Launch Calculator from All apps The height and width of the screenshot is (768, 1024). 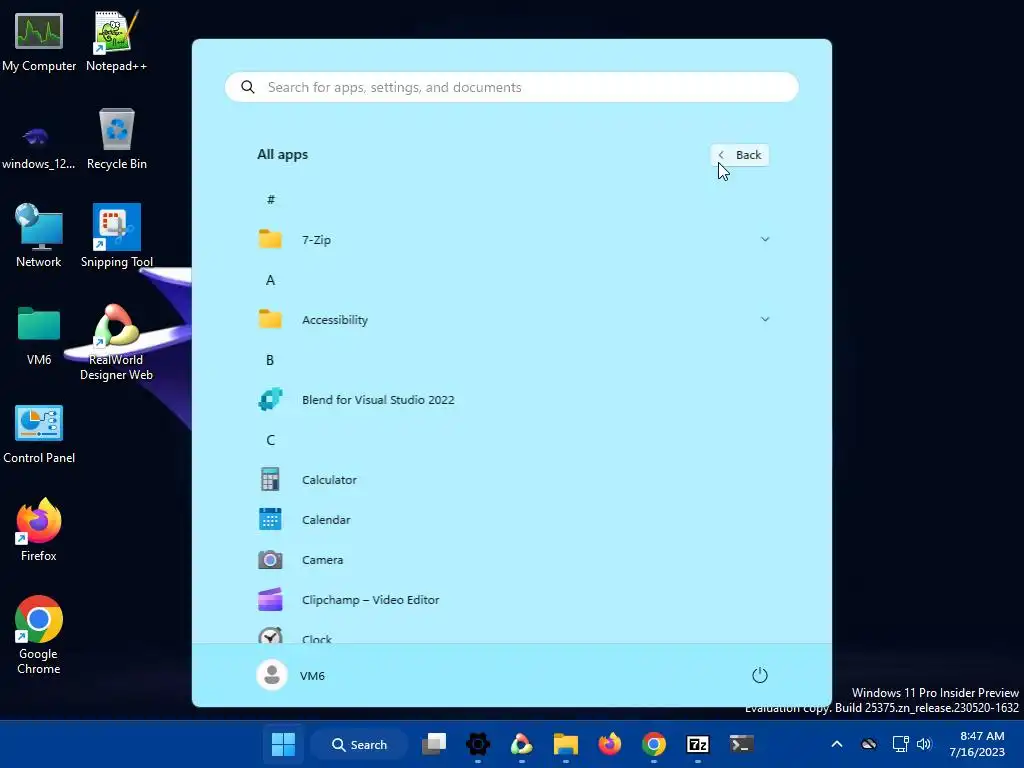(513, 480)
